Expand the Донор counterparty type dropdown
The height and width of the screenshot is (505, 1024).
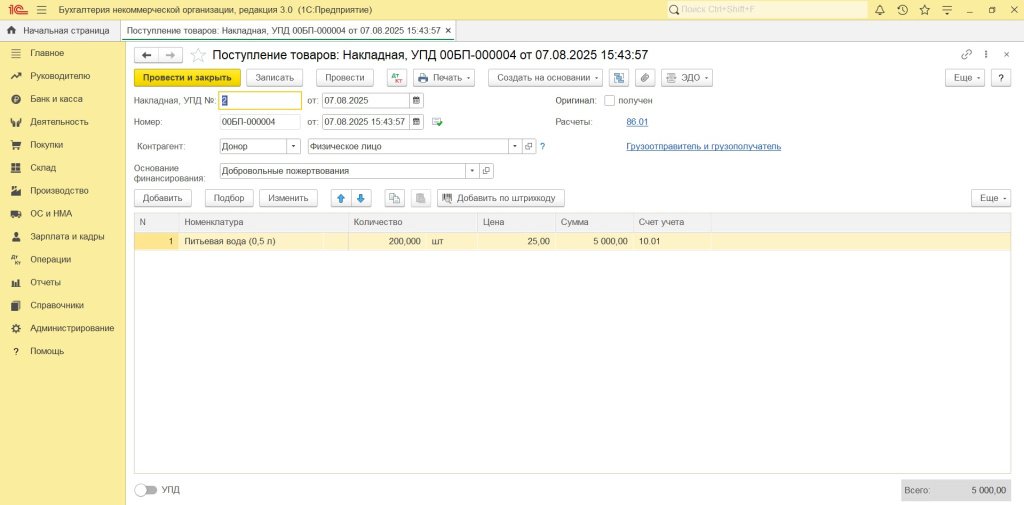293,146
